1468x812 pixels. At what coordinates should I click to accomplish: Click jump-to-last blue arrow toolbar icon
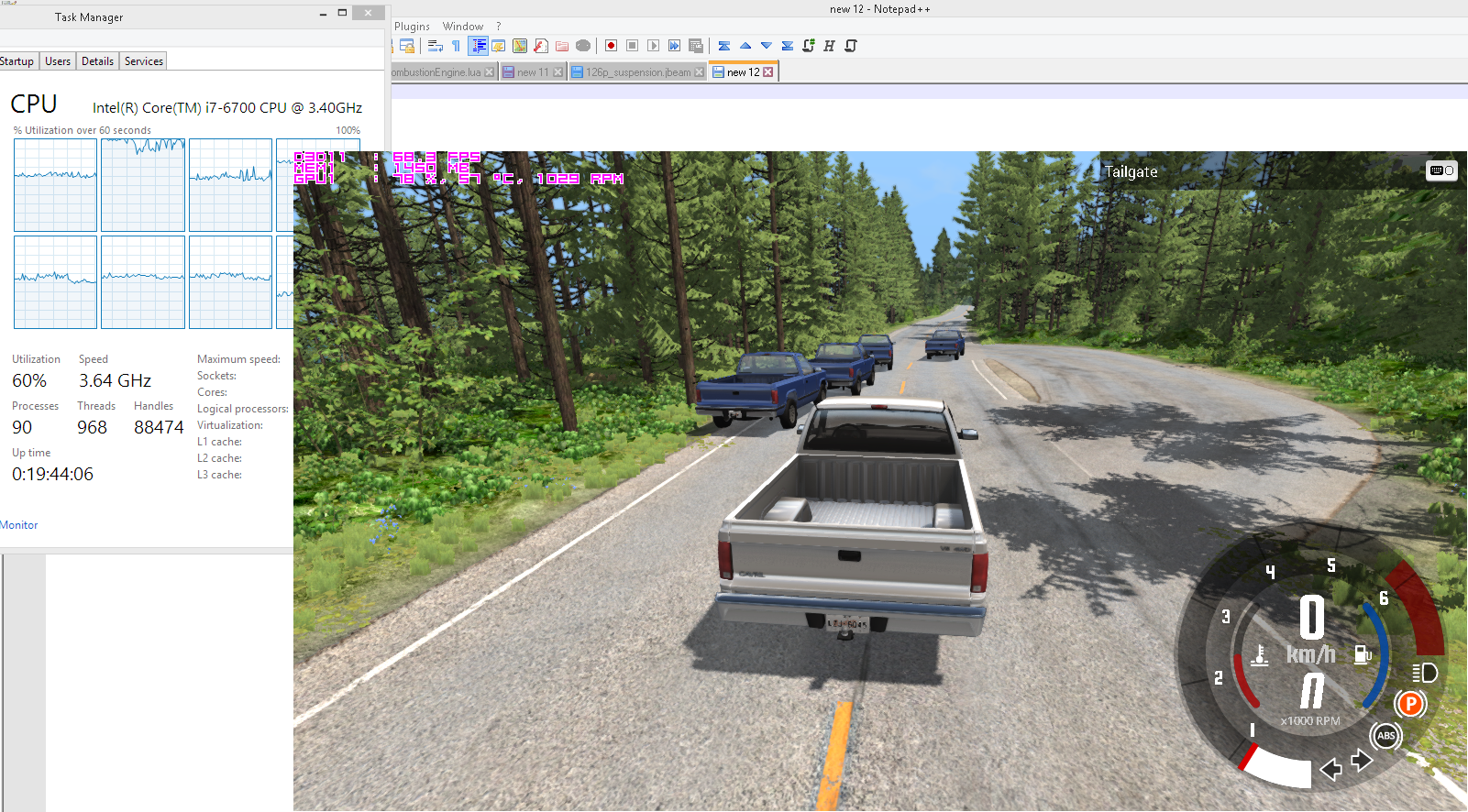pos(787,46)
